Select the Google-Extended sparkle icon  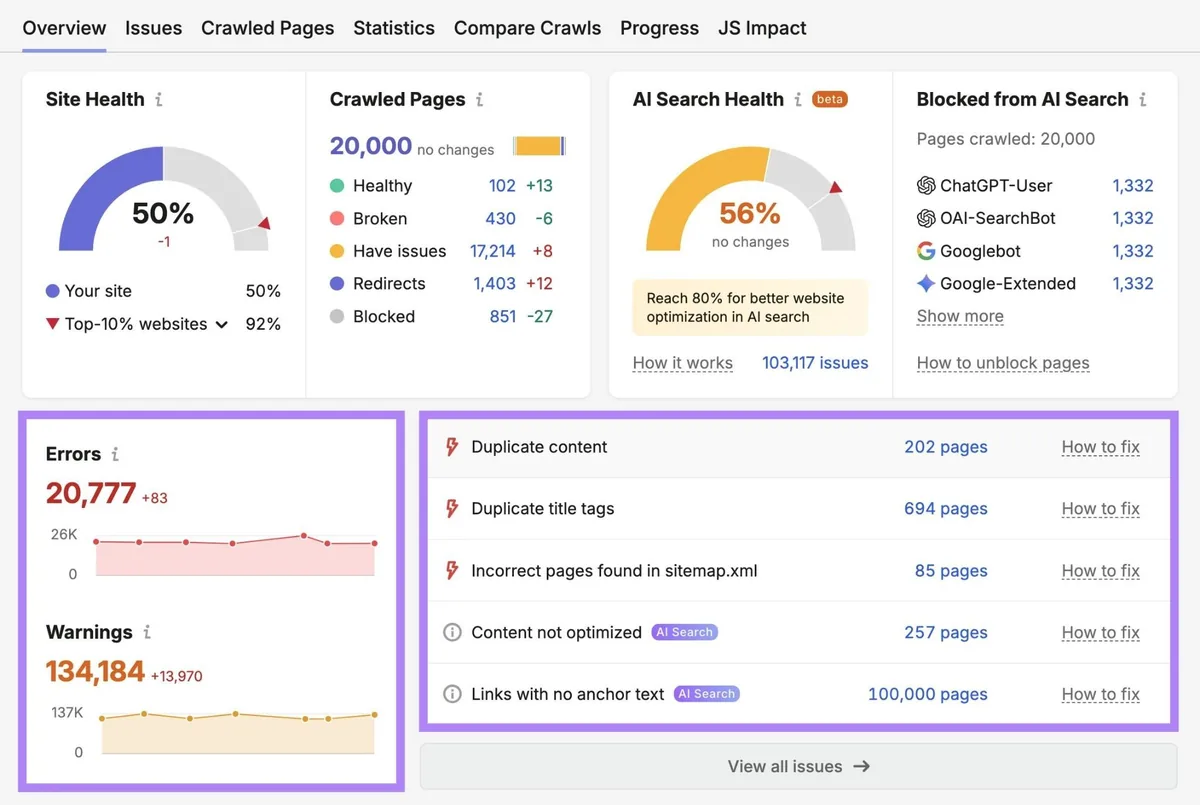coord(926,283)
